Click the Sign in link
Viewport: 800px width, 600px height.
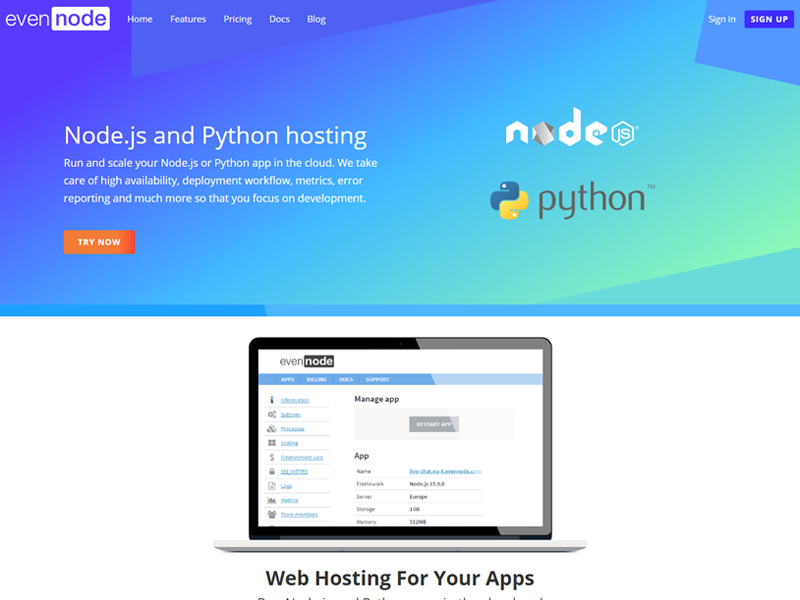(722, 19)
